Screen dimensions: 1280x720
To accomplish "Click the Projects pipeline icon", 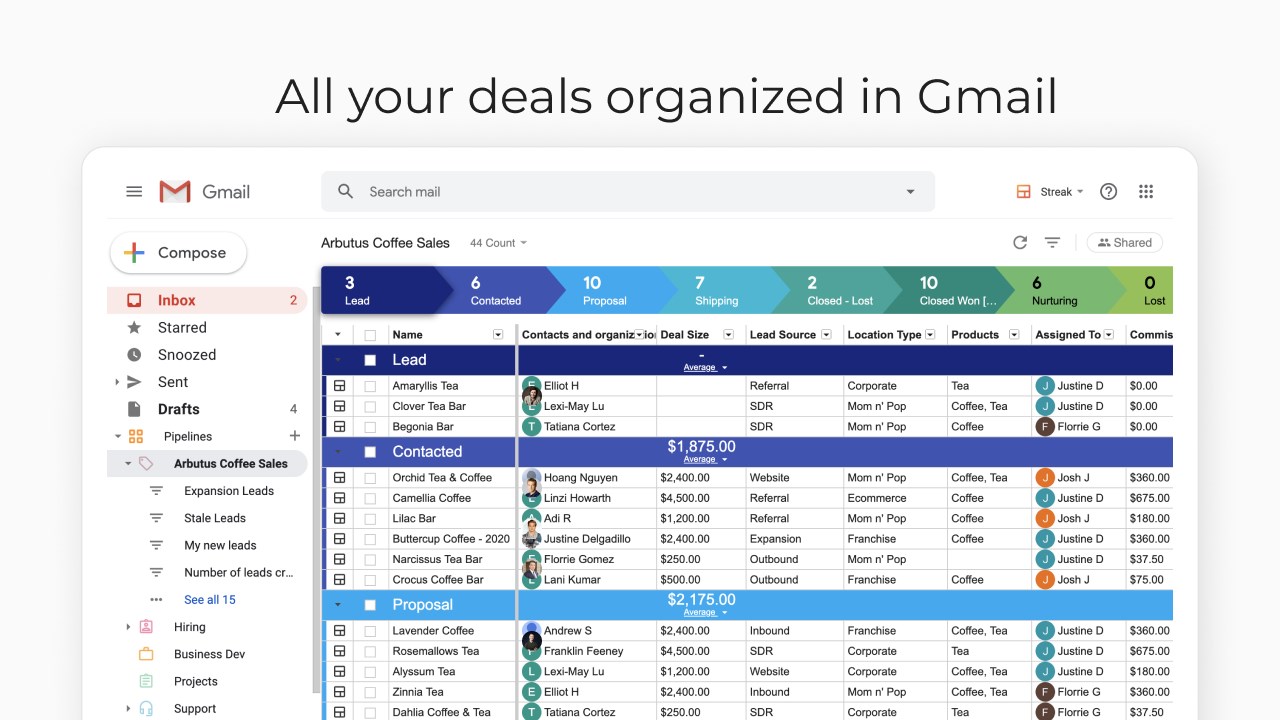I will (x=146, y=681).
